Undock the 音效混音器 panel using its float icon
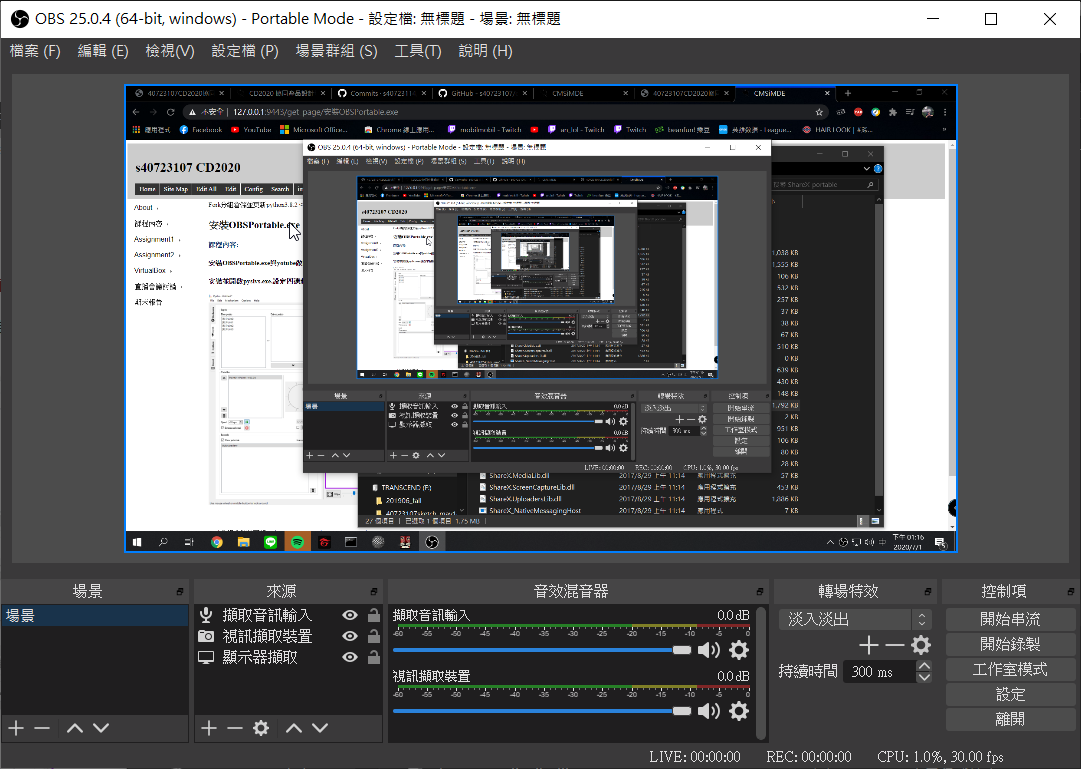Viewport: 1081px width, 769px height. pyautogui.click(x=762, y=592)
